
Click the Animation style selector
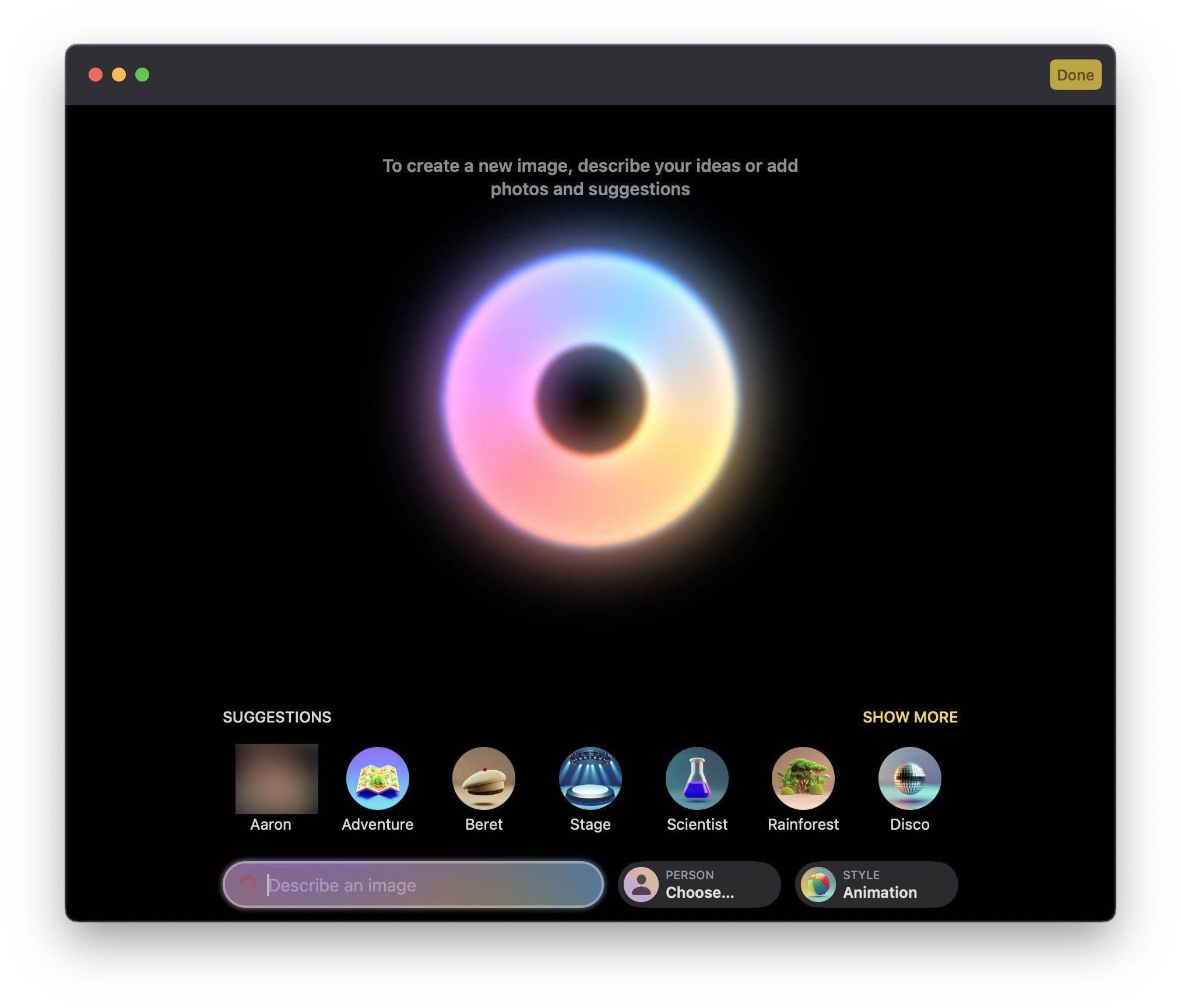[877, 884]
